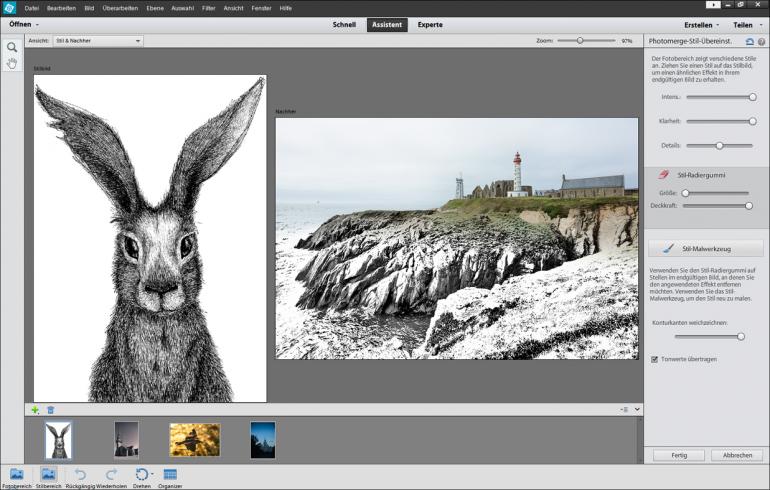Viewport: 770px width, 490px height.
Task: Click Konturkanten weichzeichnen slider handle
Action: point(741,337)
